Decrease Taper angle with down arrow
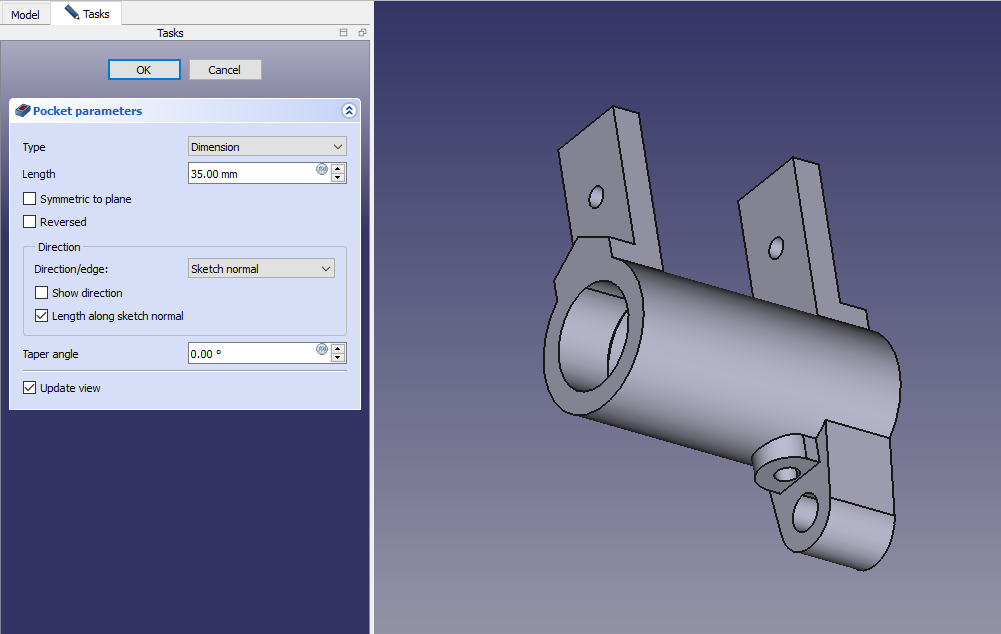 pyautogui.click(x=338, y=358)
